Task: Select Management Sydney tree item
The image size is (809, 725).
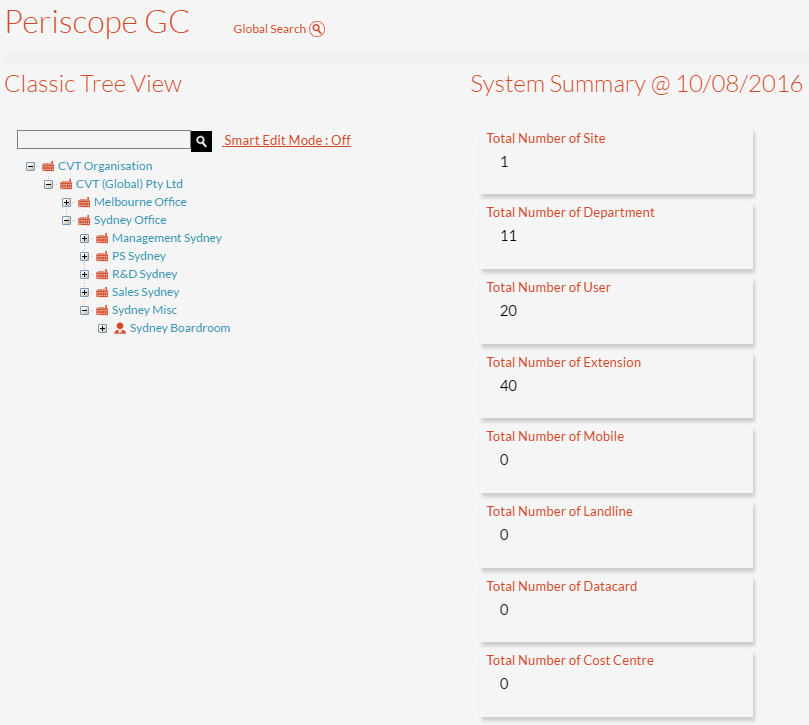Action: point(167,238)
